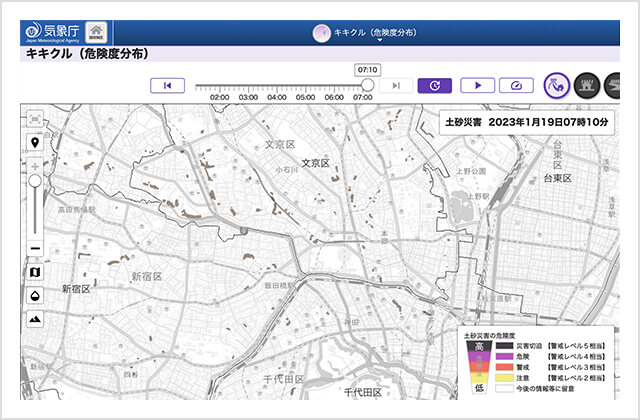Click the map zoom slider handle

click(x=35, y=181)
